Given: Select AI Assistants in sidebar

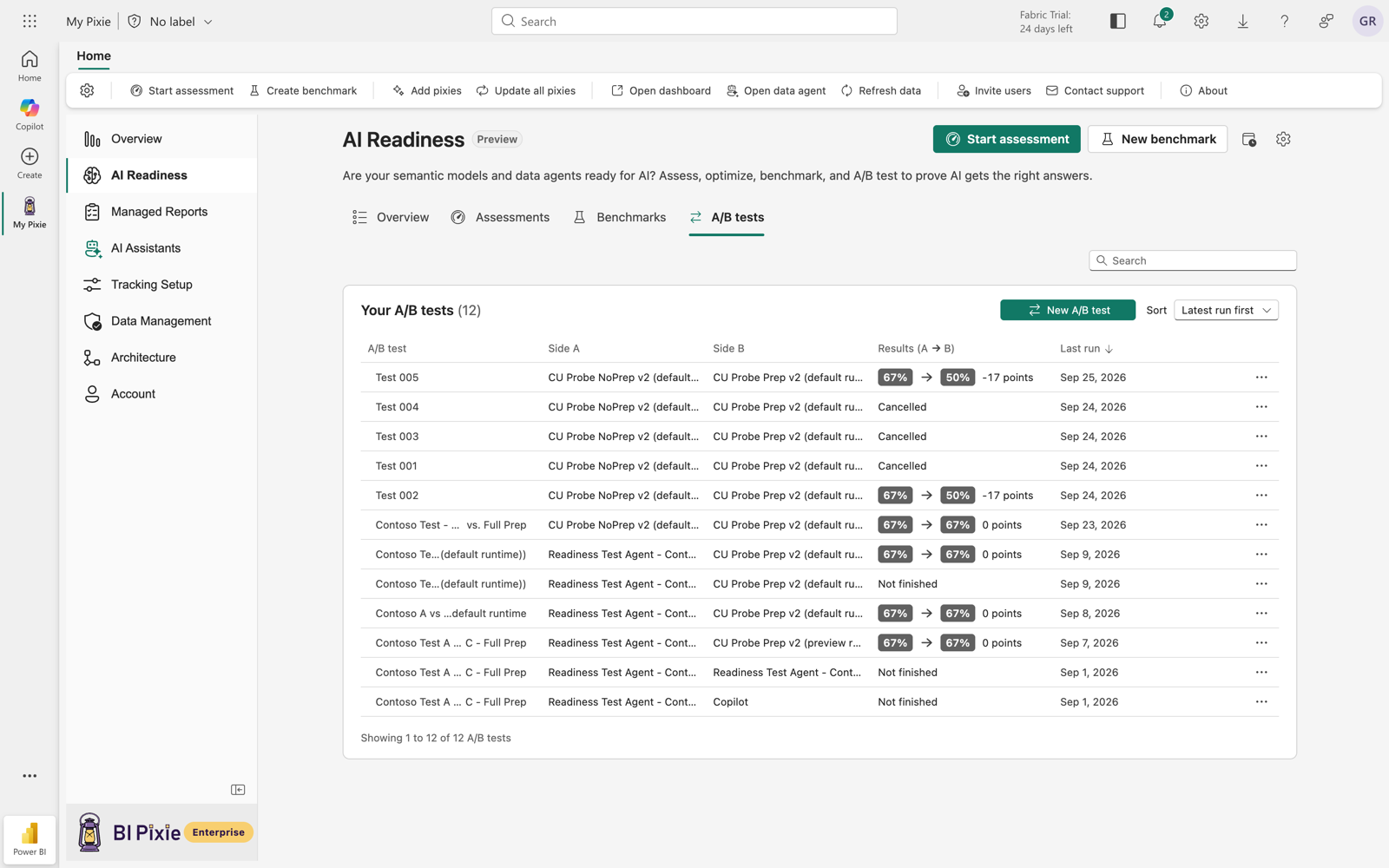Looking at the screenshot, I should click(x=161, y=248).
